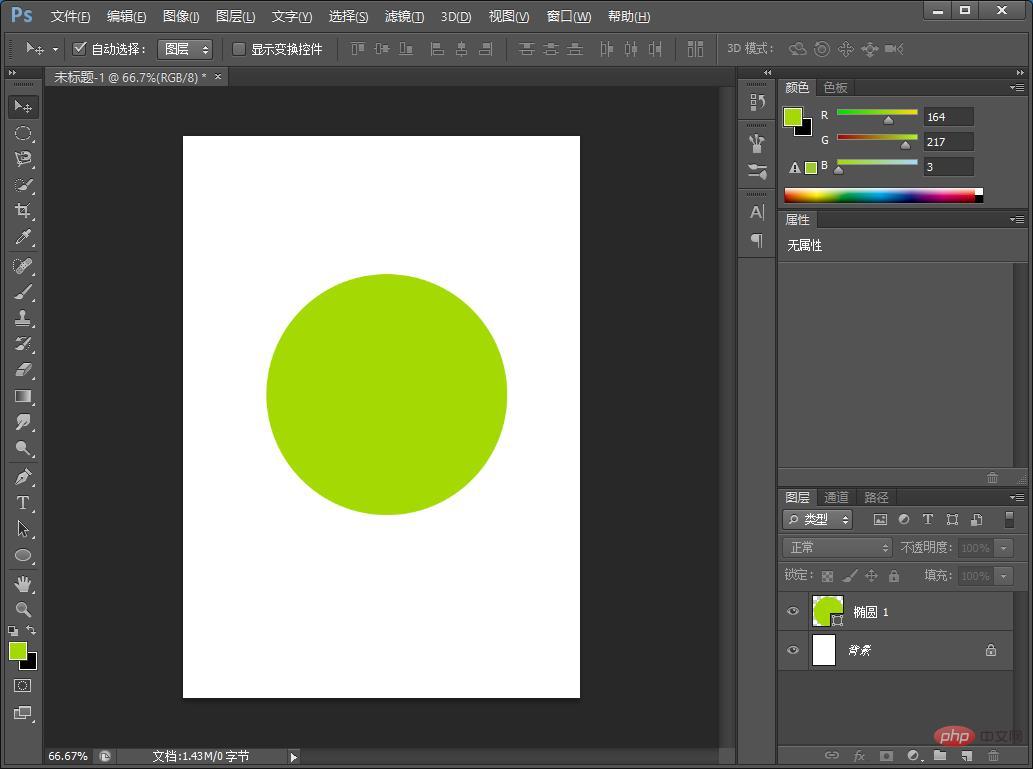Select the Eraser tool
This screenshot has height=769, width=1033.
(x=23, y=370)
